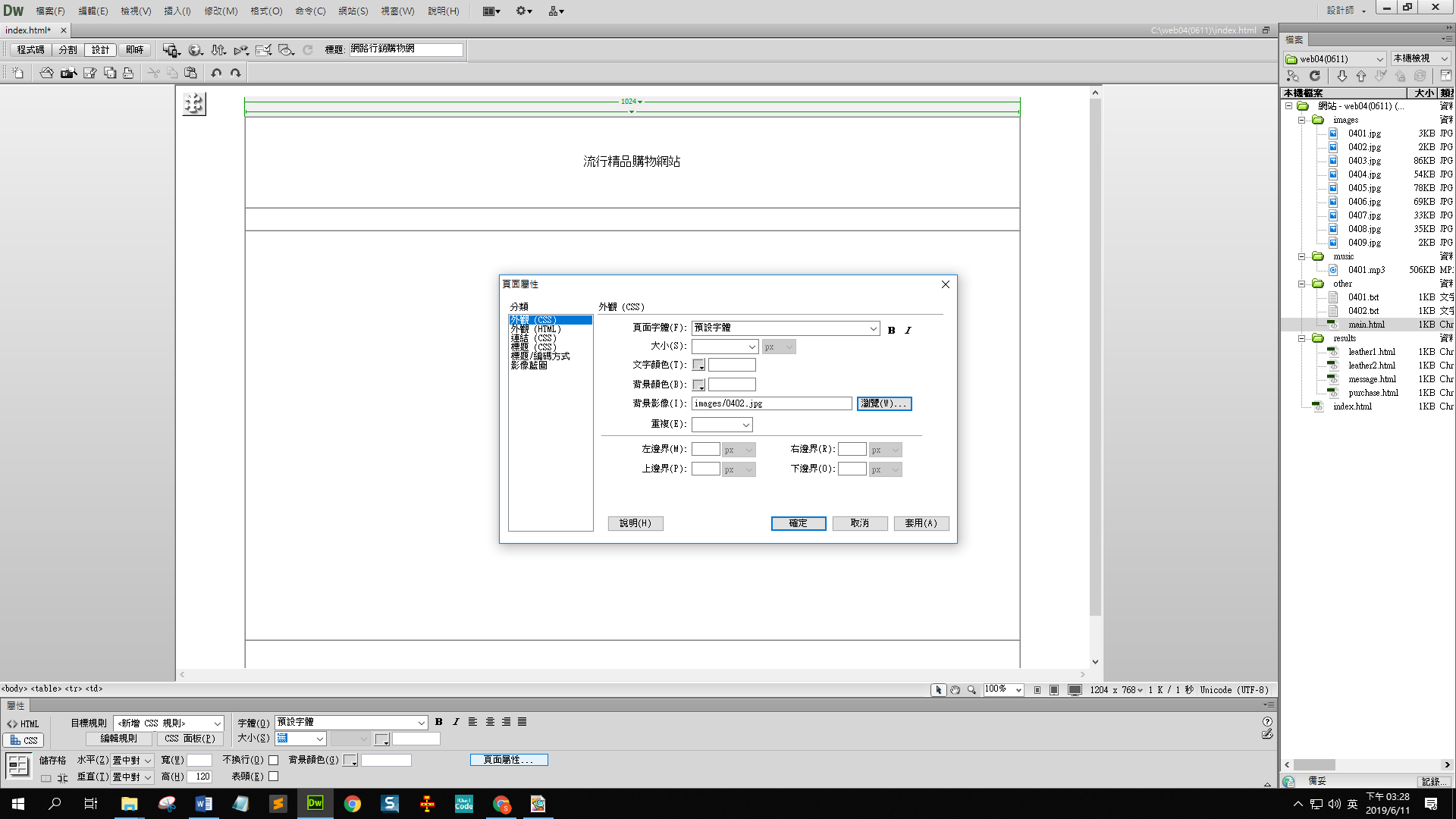Toggle the 表頭 header checkbox
The width and height of the screenshot is (1456, 819).
[274, 777]
